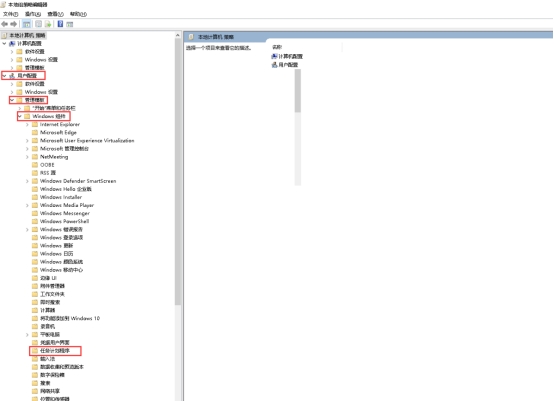Screen dimensions: 554x401
Task: Expand the Windows Media Player folder
Action: (x=28, y=205)
